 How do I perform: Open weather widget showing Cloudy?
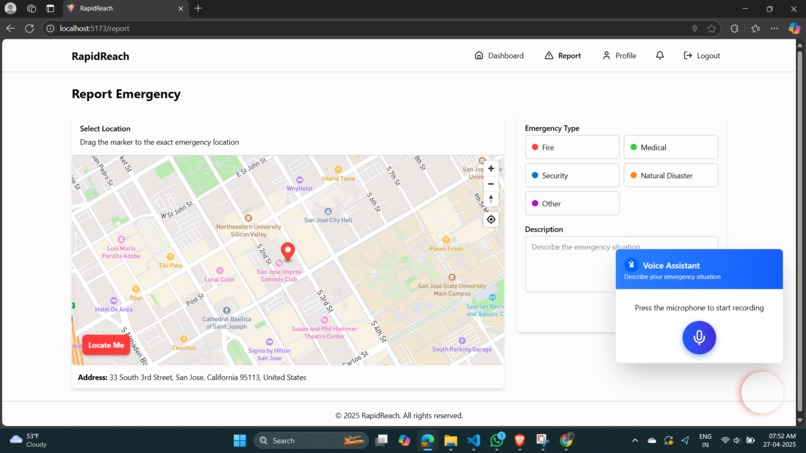coord(29,440)
